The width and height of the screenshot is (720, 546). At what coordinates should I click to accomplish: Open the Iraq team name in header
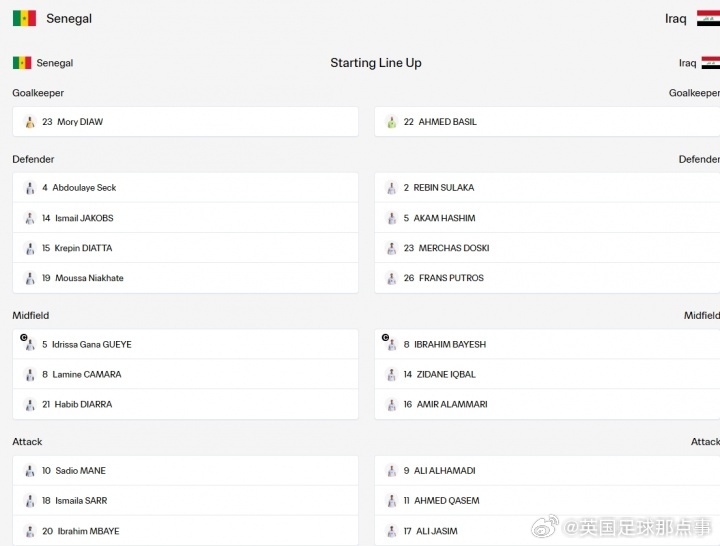(x=675, y=18)
